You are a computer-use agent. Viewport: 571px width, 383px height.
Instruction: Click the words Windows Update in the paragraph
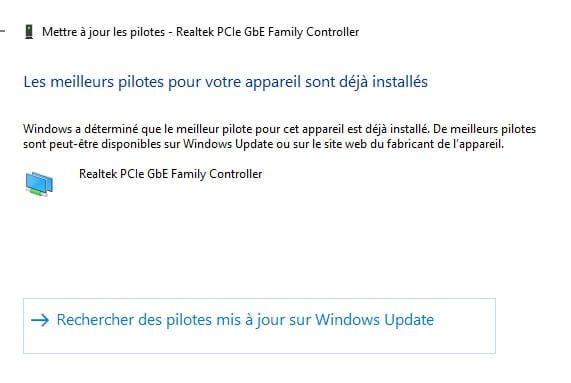228,144
